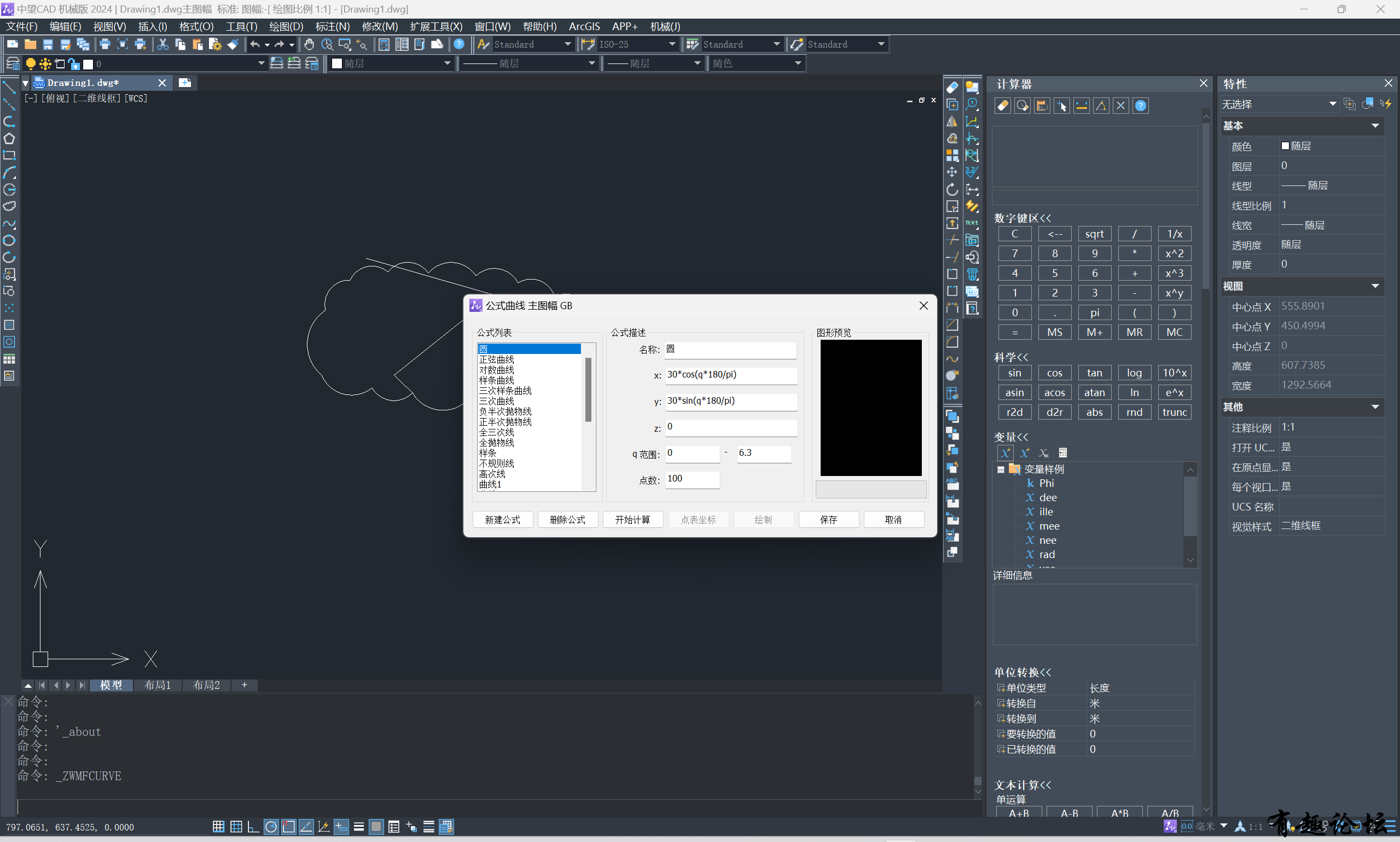Click the Print (plot) icon

pyautogui.click(x=104, y=44)
